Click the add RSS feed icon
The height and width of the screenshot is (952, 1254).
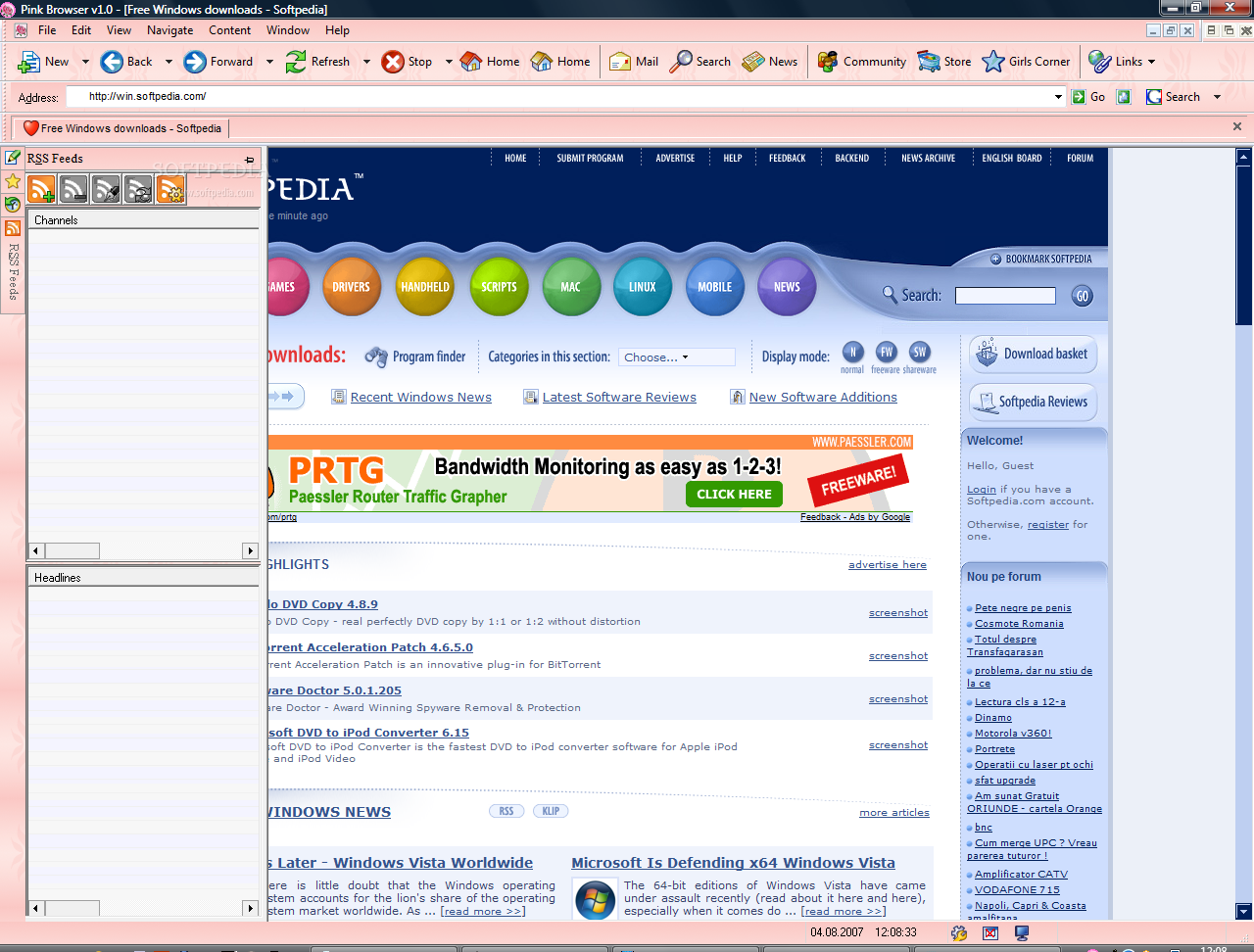click(x=41, y=189)
